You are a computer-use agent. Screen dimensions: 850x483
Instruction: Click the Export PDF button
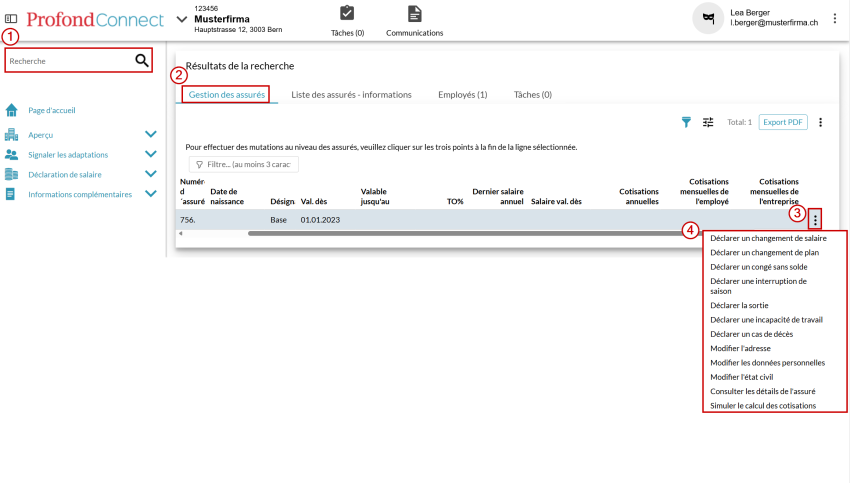click(x=783, y=122)
